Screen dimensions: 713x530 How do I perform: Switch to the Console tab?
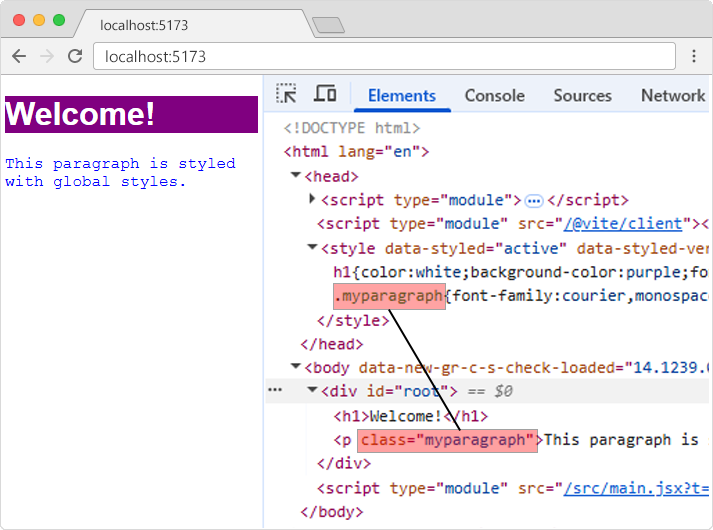[494, 95]
